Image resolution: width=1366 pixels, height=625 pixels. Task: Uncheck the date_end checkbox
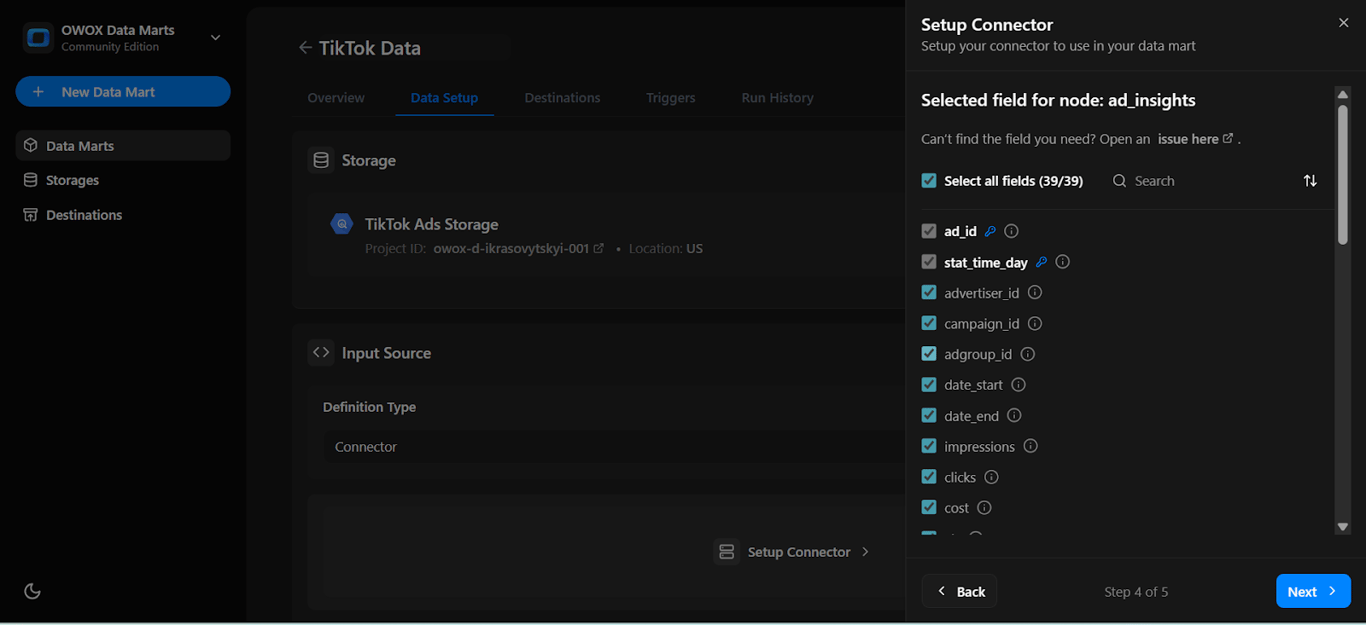[x=929, y=415]
